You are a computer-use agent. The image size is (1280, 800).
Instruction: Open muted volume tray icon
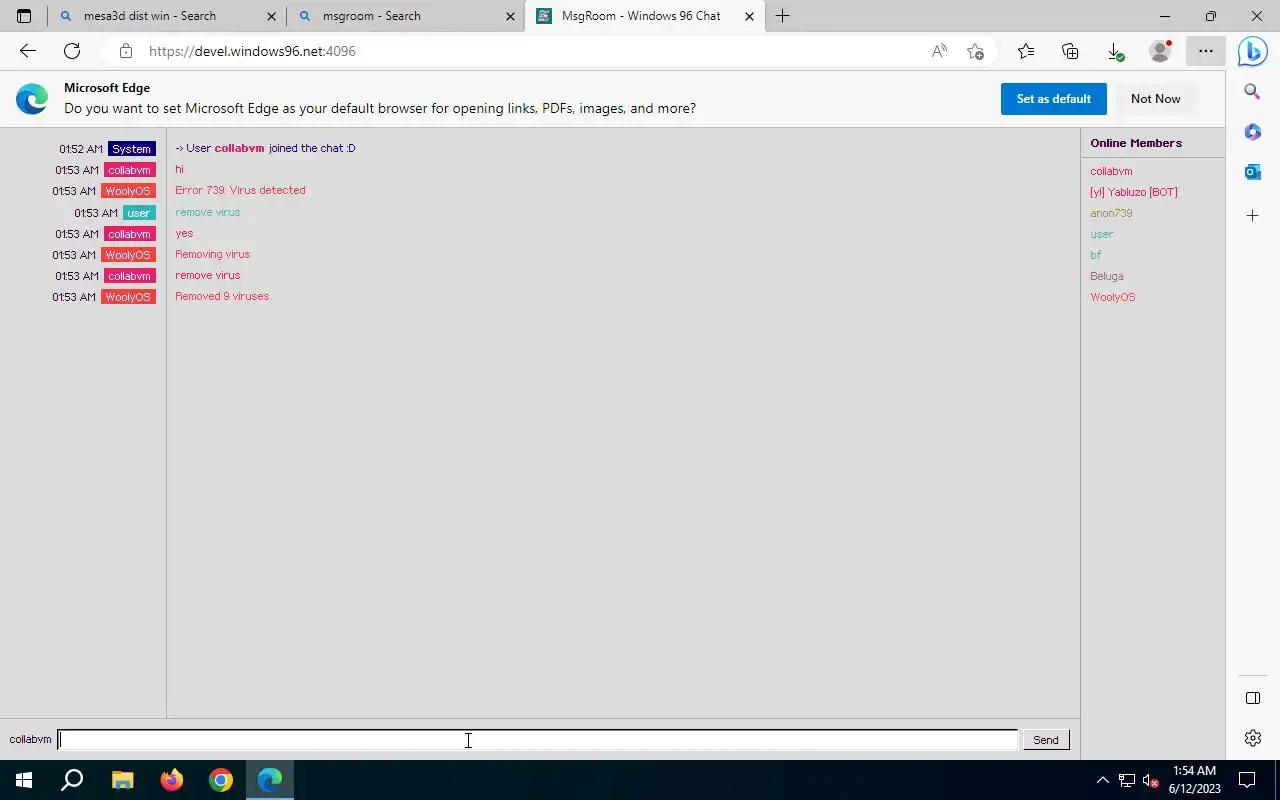point(1150,780)
